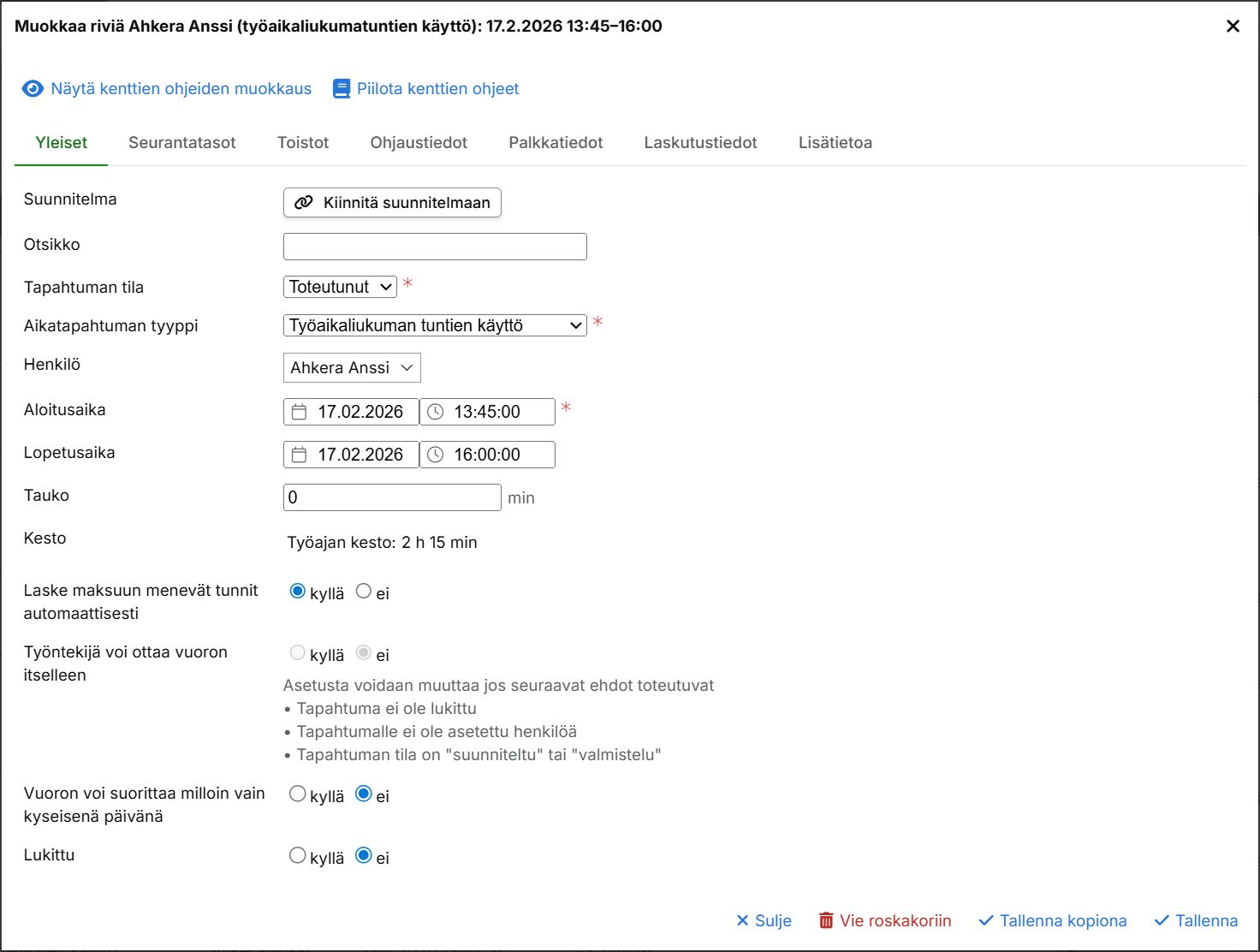Click Tallenna kopiona to save a copy
The width and height of the screenshot is (1260, 952).
1052,920
